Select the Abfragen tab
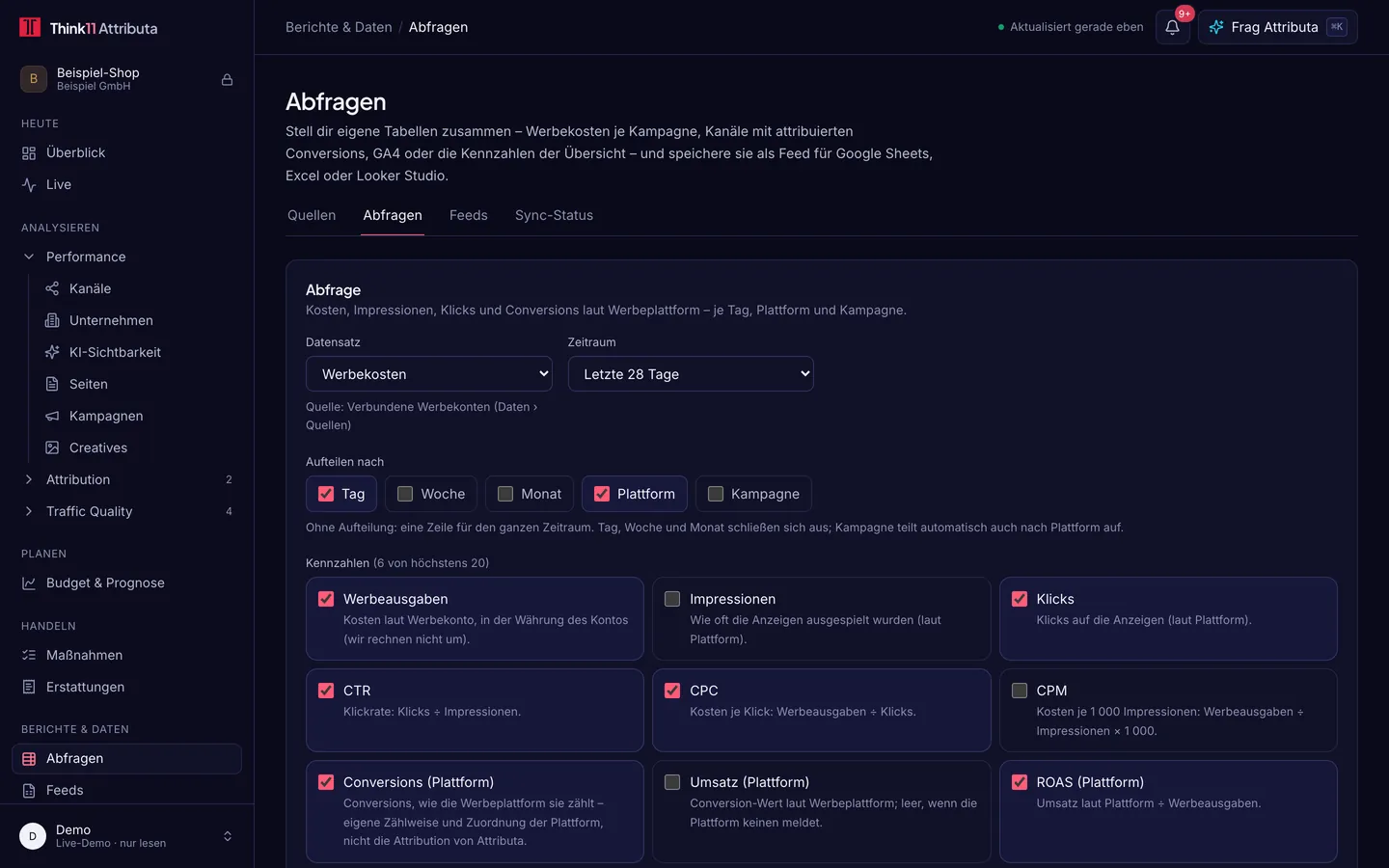 click(x=393, y=215)
